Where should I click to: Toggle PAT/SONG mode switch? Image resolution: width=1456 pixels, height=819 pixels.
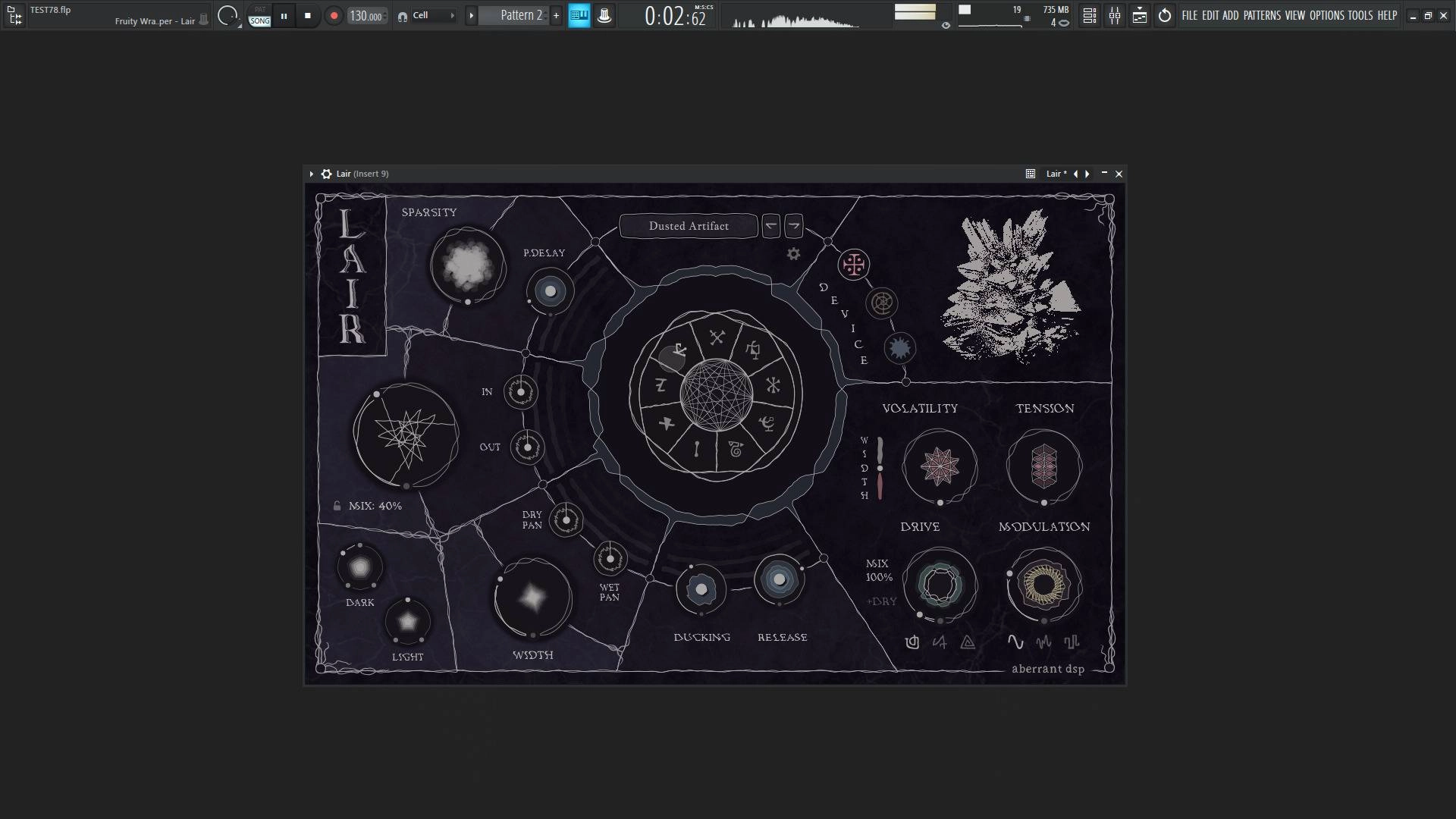[x=260, y=16]
